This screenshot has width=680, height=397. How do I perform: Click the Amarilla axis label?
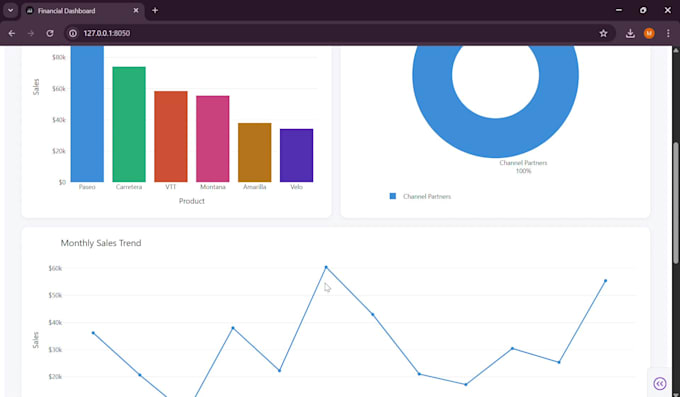click(x=255, y=187)
